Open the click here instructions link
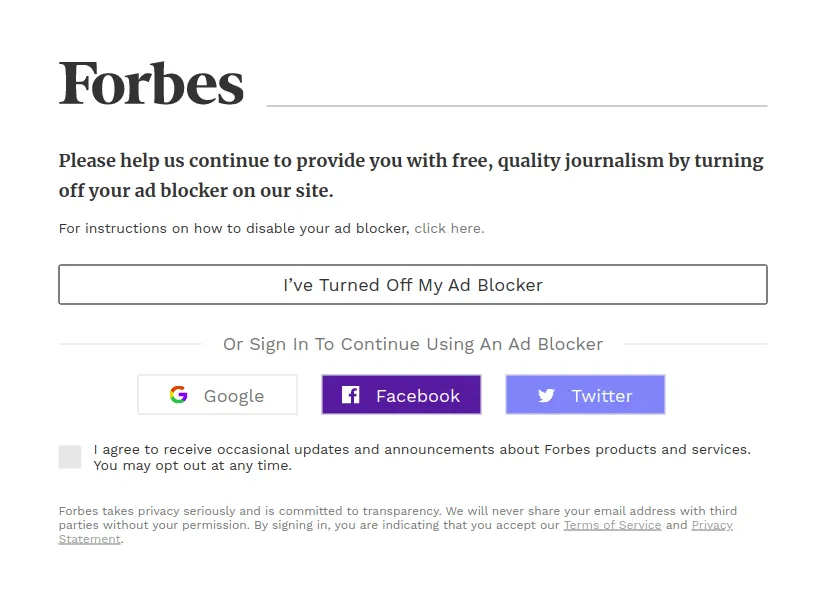 point(449,228)
